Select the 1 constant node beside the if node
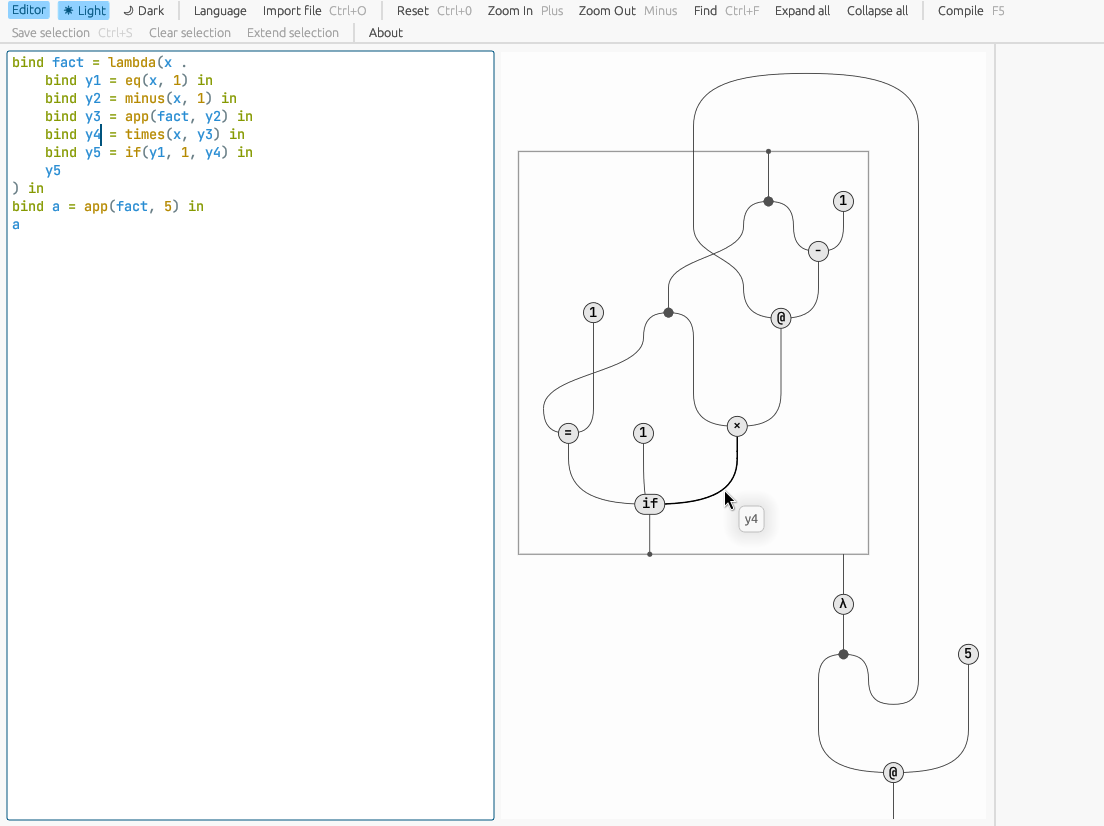Viewport: 1104px width, 826px height. click(x=643, y=432)
